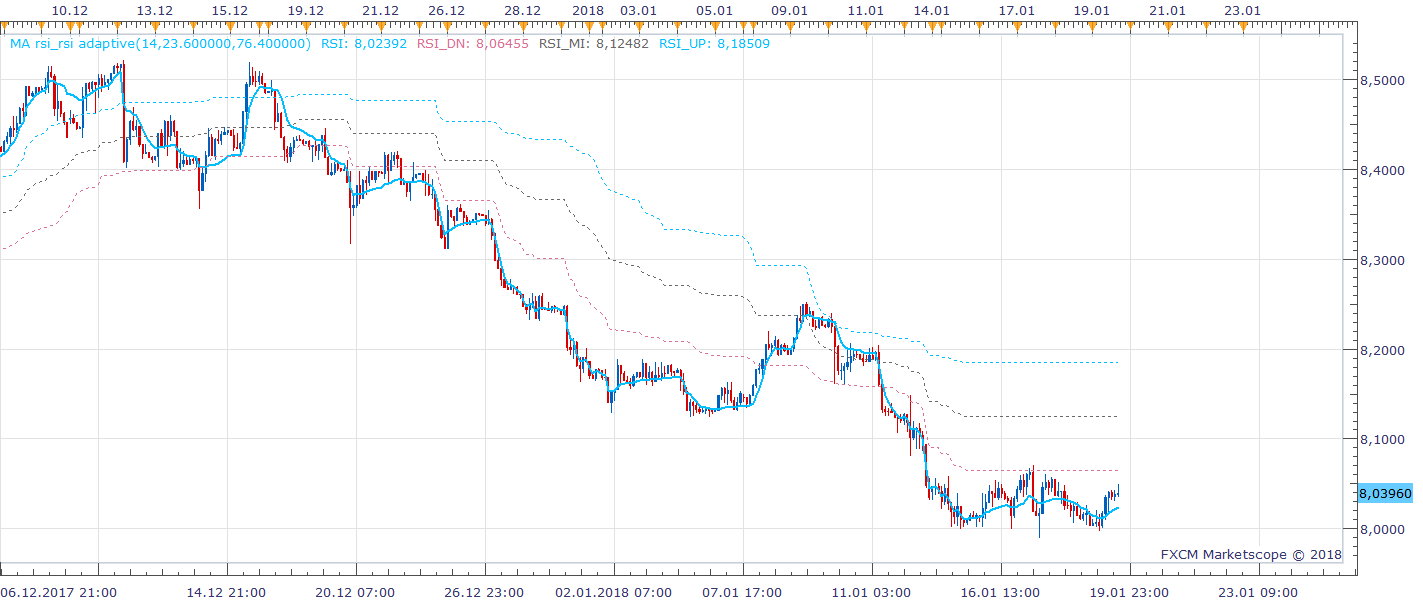Click the 26.12 date label on top axis
The height and width of the screenshot is (605, 1423).
point(446,9)
